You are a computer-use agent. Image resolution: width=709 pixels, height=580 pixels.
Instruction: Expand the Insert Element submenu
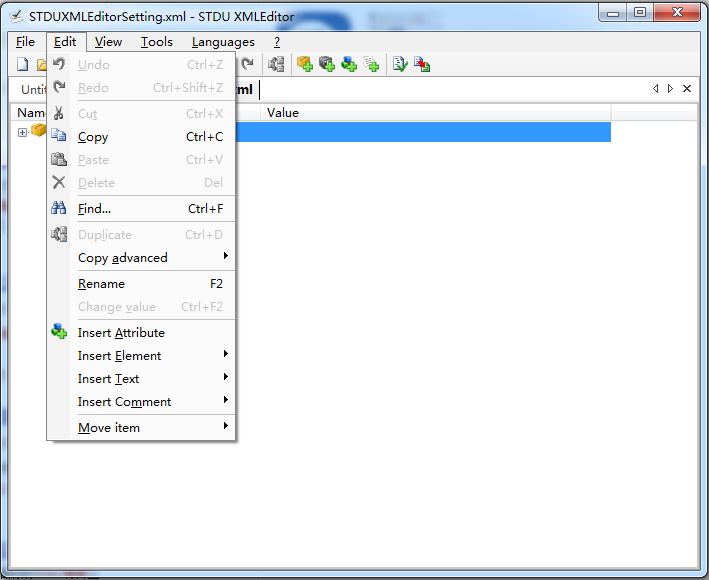141,356
